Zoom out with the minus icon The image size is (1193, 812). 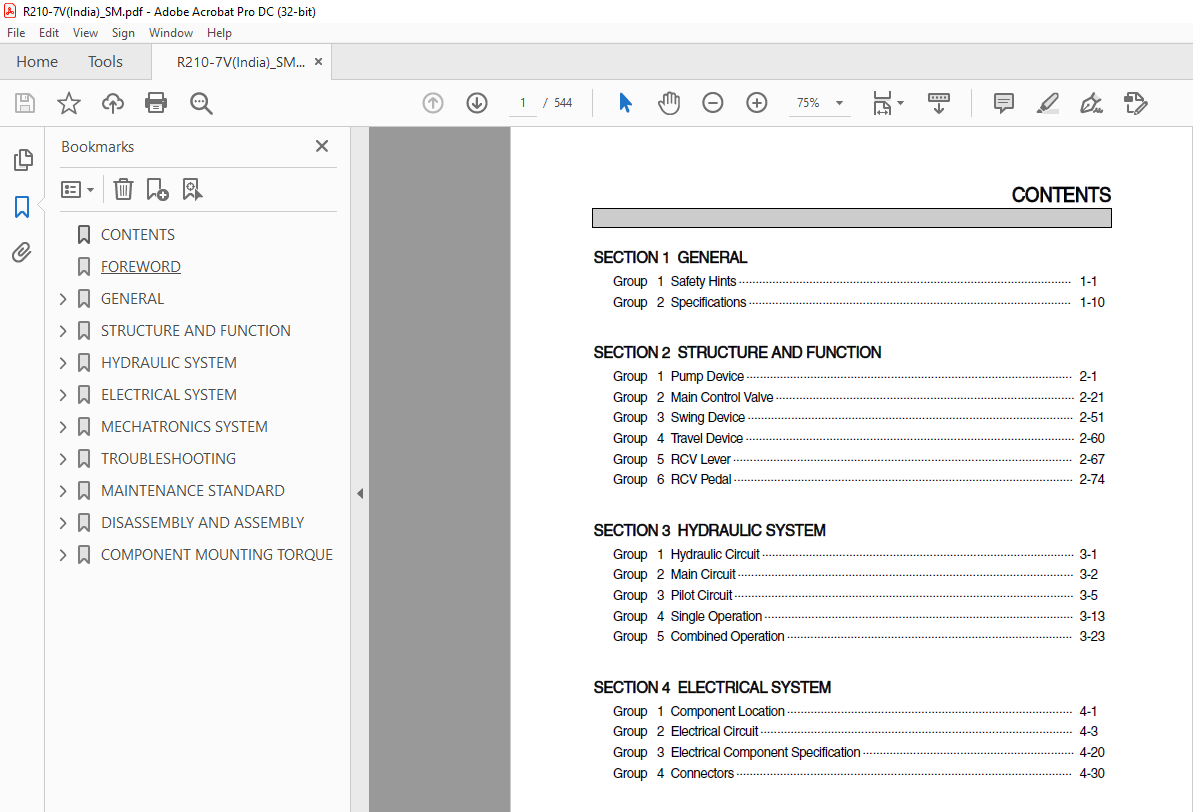[x=713, y=103]
